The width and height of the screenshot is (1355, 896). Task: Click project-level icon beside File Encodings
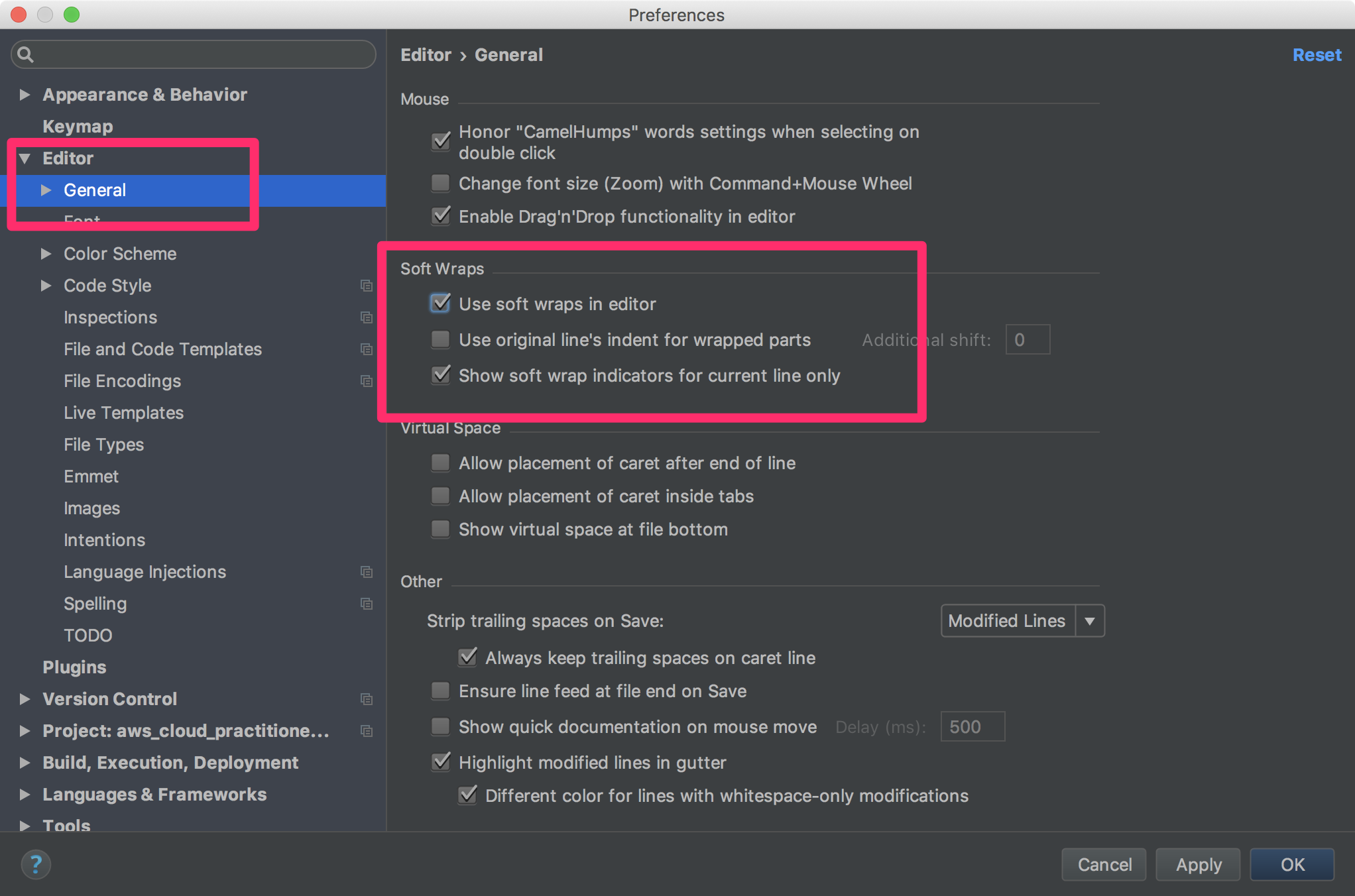(366, 381)
